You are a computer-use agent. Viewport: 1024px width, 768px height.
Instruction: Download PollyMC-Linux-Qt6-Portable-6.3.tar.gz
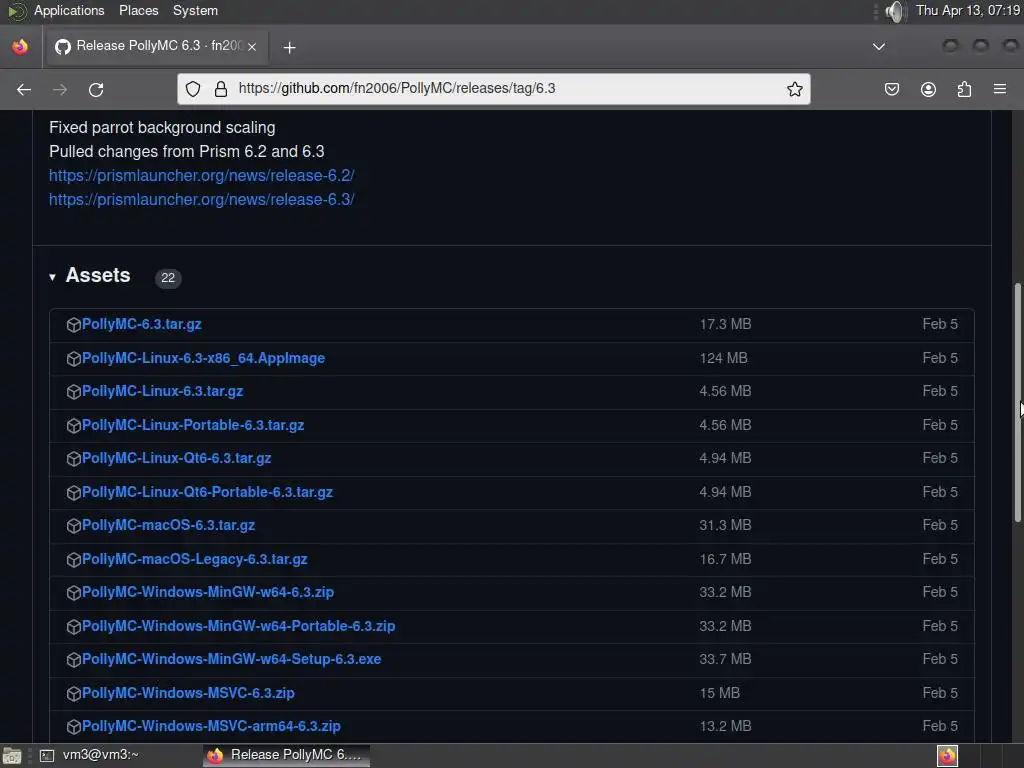click(207, 492)
